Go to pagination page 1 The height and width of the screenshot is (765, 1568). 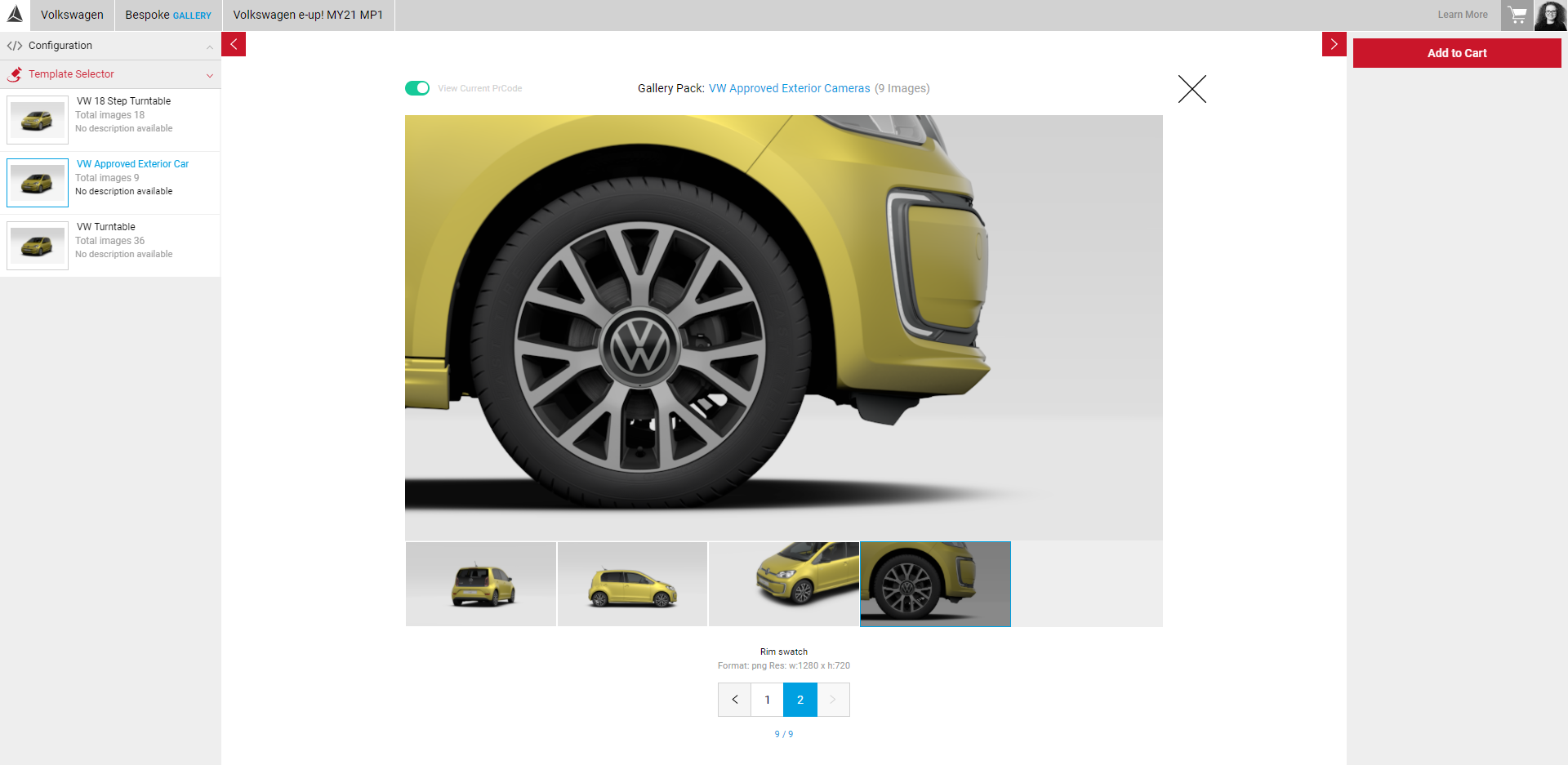(x=768, y=700)
